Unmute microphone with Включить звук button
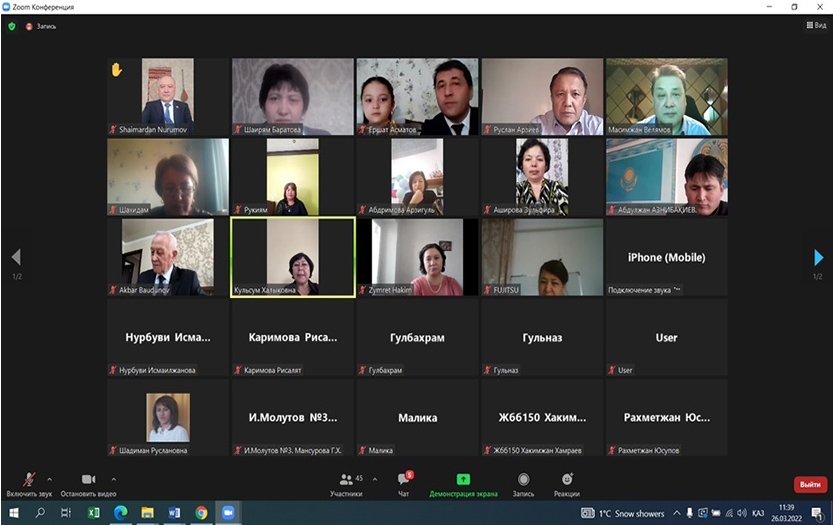Image resolution: width=833 pixels, height=525 pixels. [x=29, y=481]
